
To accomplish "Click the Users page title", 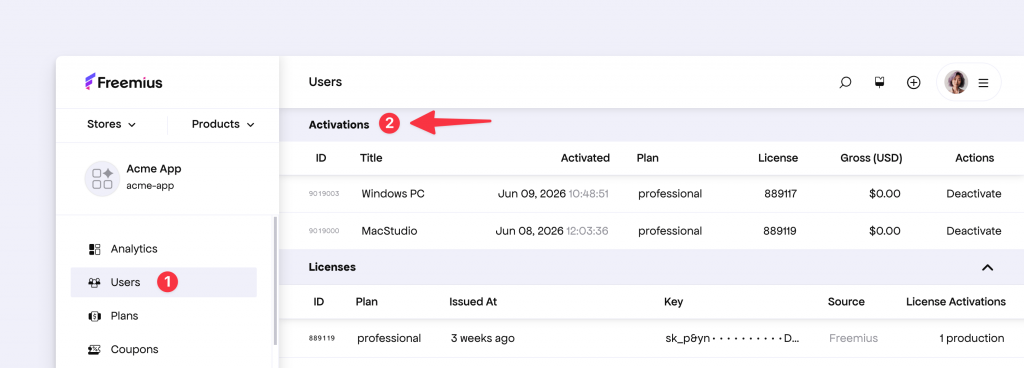I will [325, 82].
